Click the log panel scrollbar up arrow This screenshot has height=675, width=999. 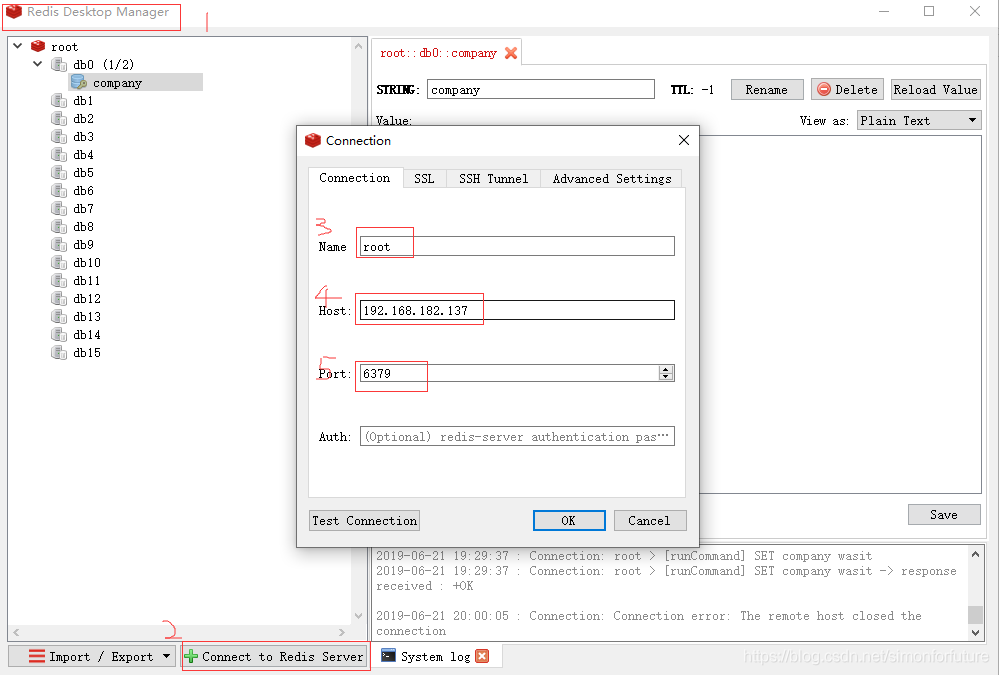[x=975, y=555]
